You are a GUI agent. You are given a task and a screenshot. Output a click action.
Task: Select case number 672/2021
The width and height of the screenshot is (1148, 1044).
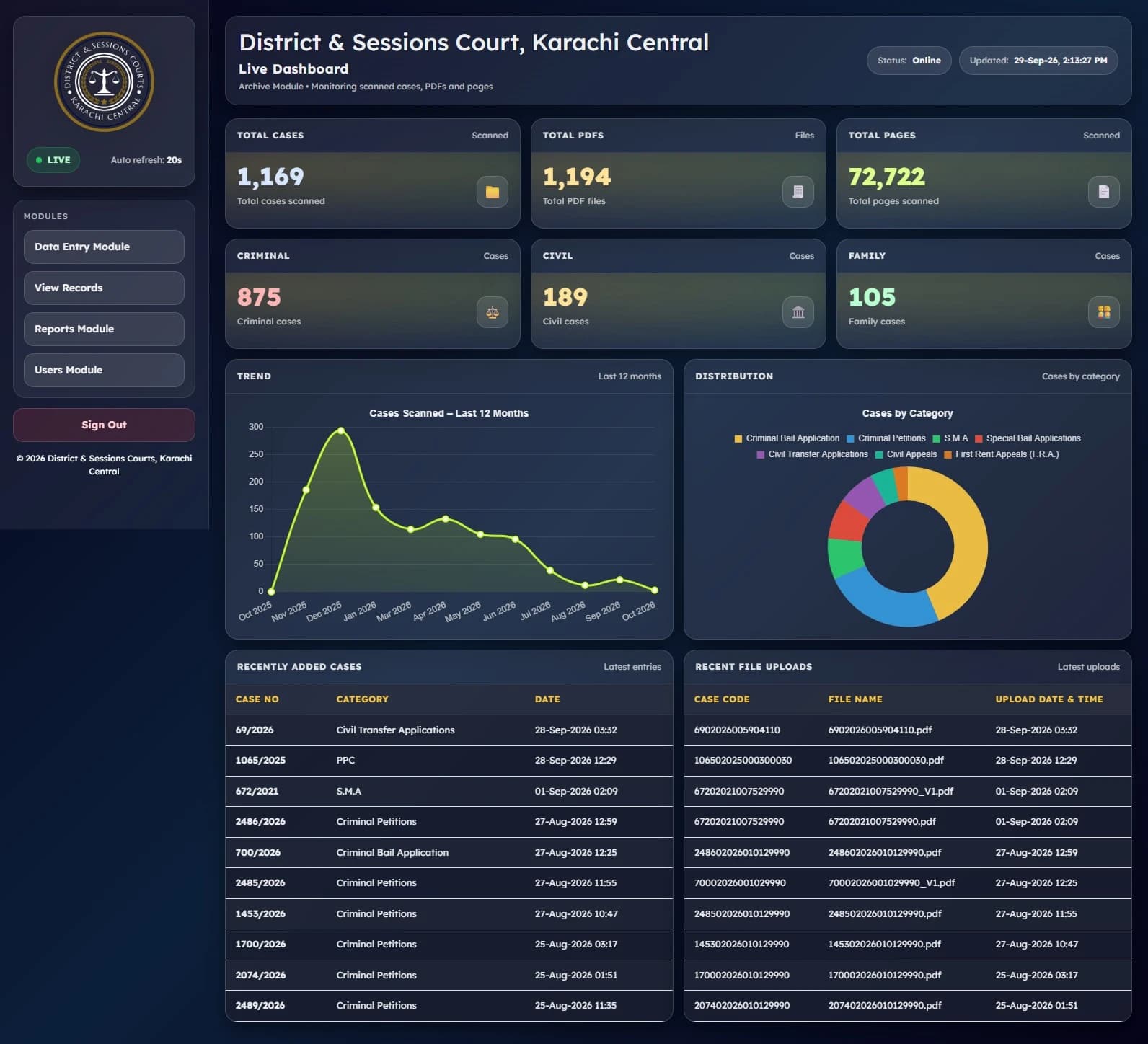point(257,791)
